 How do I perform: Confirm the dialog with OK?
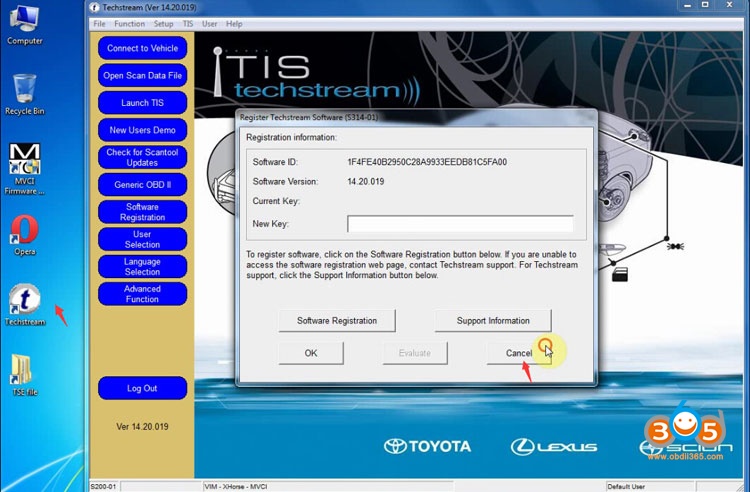point(311,353)
